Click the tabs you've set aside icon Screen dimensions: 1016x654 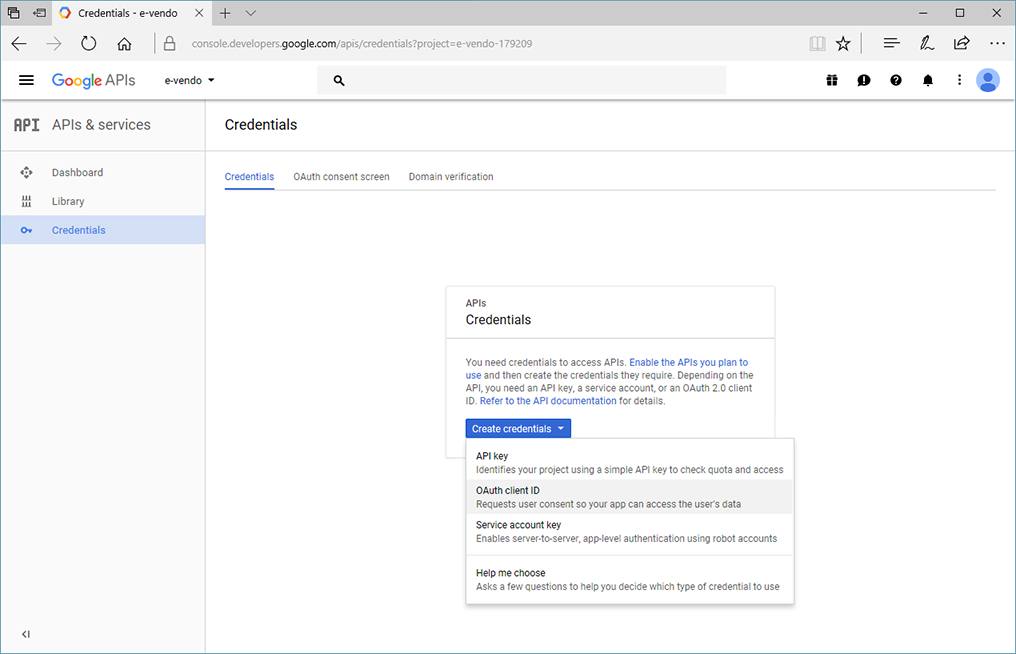click(x=14, y=13)
